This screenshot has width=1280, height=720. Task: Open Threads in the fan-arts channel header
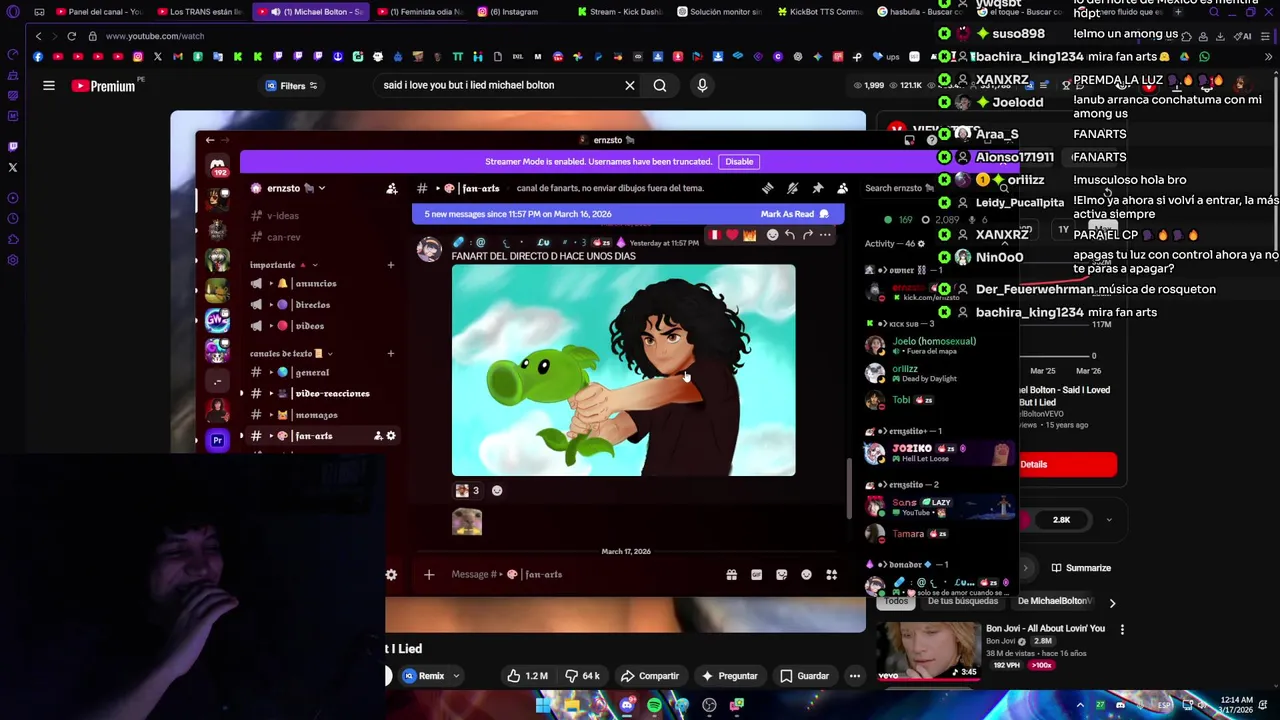click(767, 188)
